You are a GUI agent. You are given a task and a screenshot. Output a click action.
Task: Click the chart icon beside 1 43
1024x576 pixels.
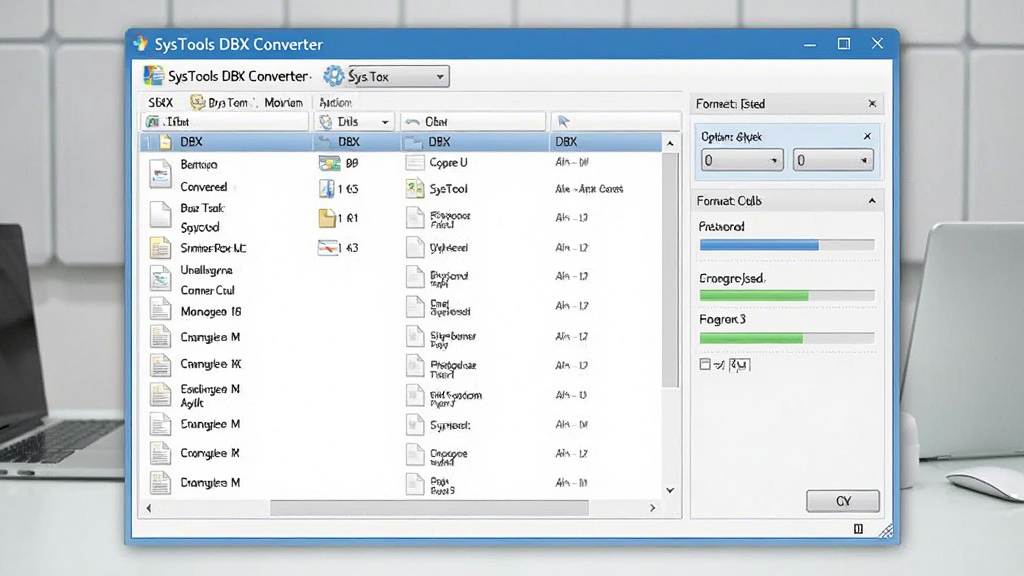[x=328, y=248]
